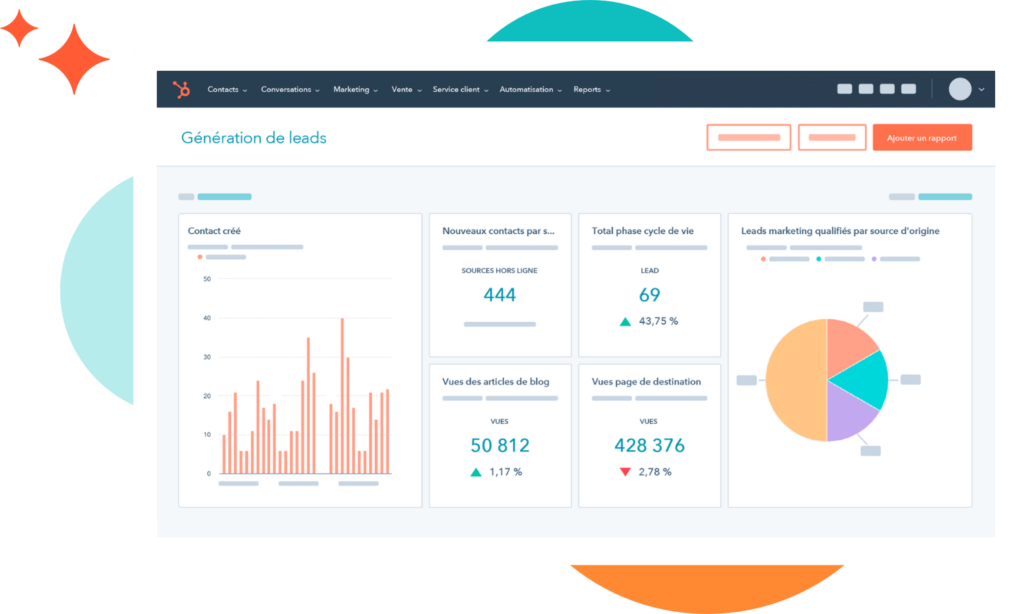Image resolution: width=1024 pixels, height=614 pixels.
Task: Open the Total phase cycle de vie report
Action: 643,231
